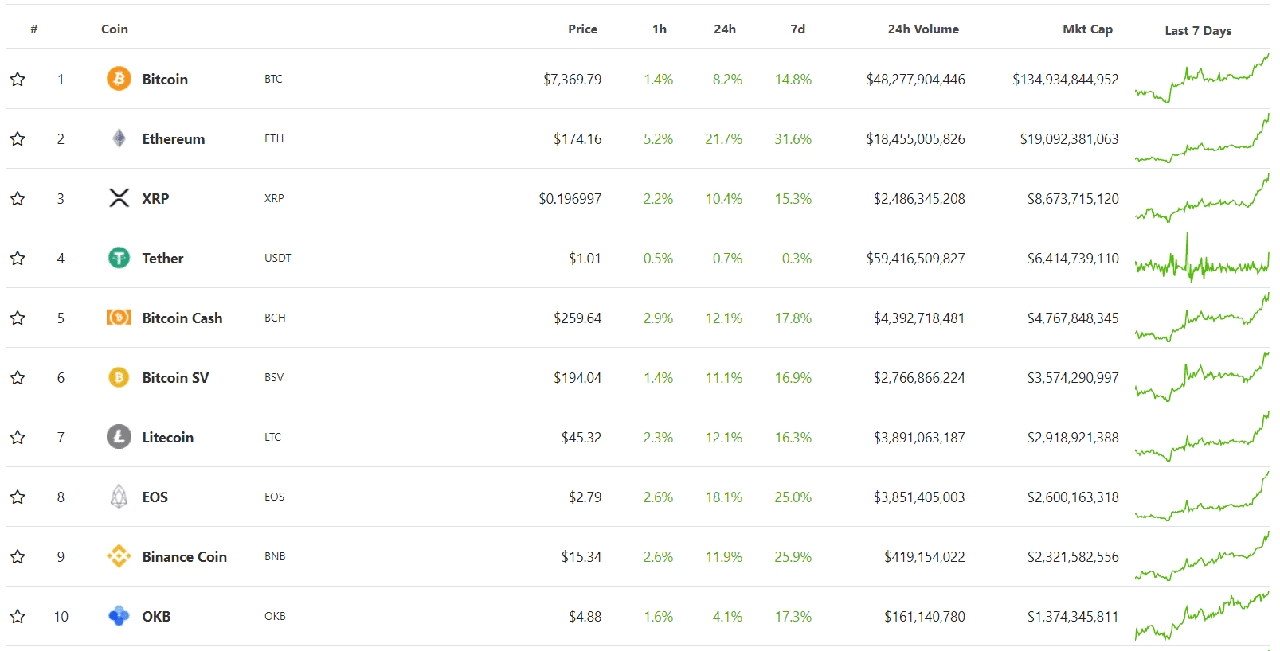This screenshot has width=1280, height=651.
Task: Open the Bitcoin Cash name link
Action: pos(182,318)
